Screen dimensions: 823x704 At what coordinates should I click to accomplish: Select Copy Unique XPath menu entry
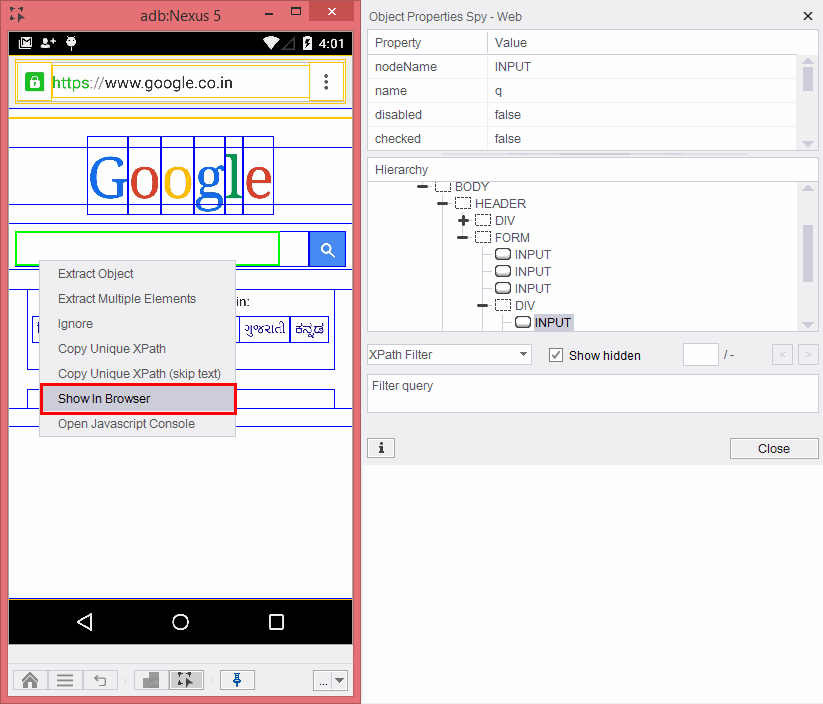(112, 349)
